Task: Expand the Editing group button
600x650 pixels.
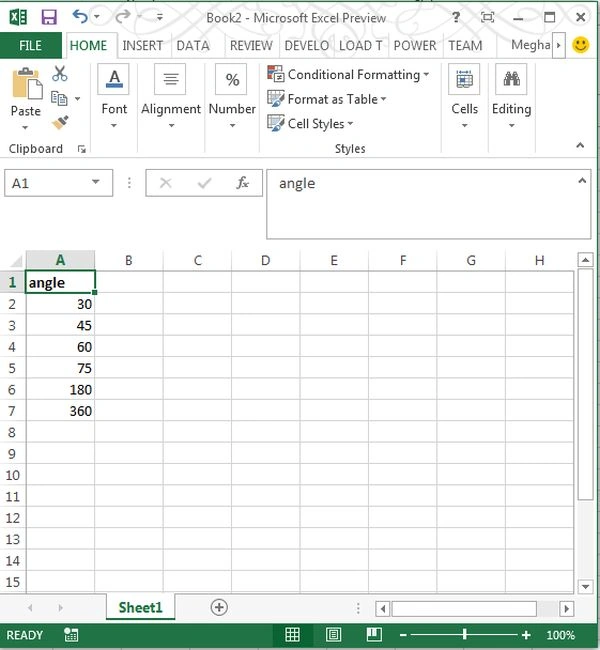Action: (511, 96)
